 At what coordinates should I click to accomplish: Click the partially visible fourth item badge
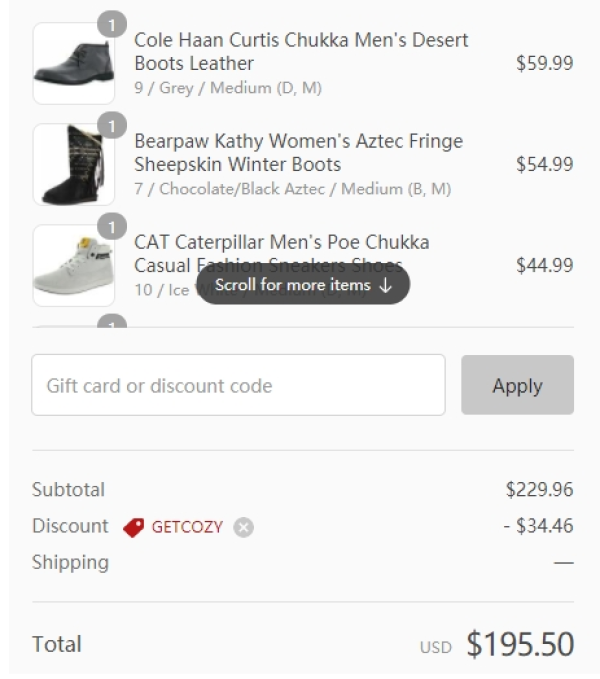point(112,321)
